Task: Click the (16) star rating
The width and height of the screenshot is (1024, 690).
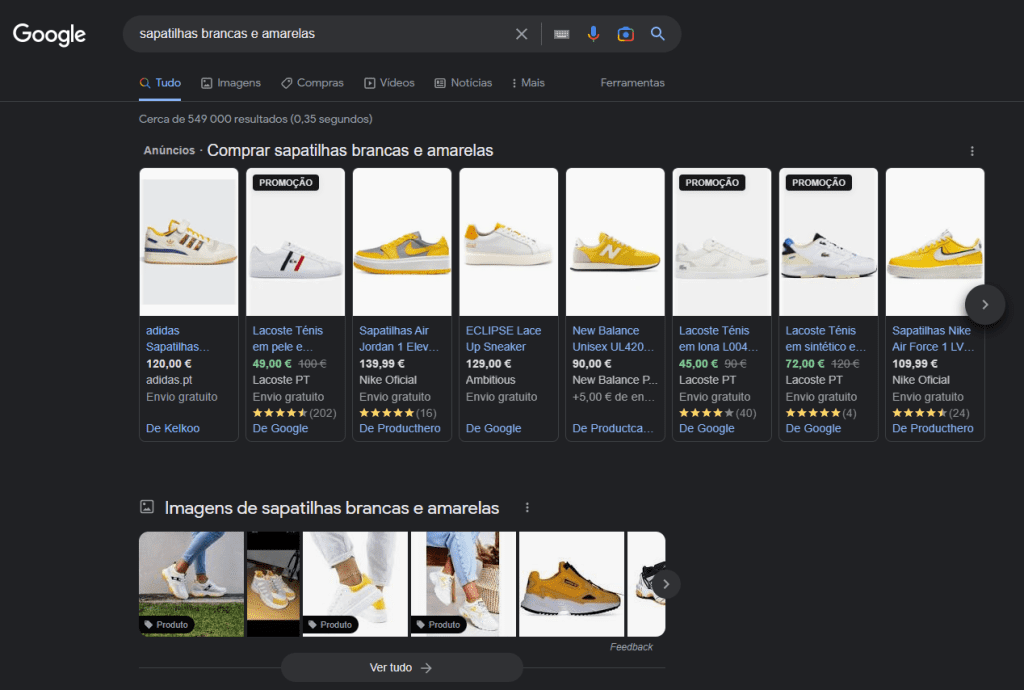Action: click(398, 413)
